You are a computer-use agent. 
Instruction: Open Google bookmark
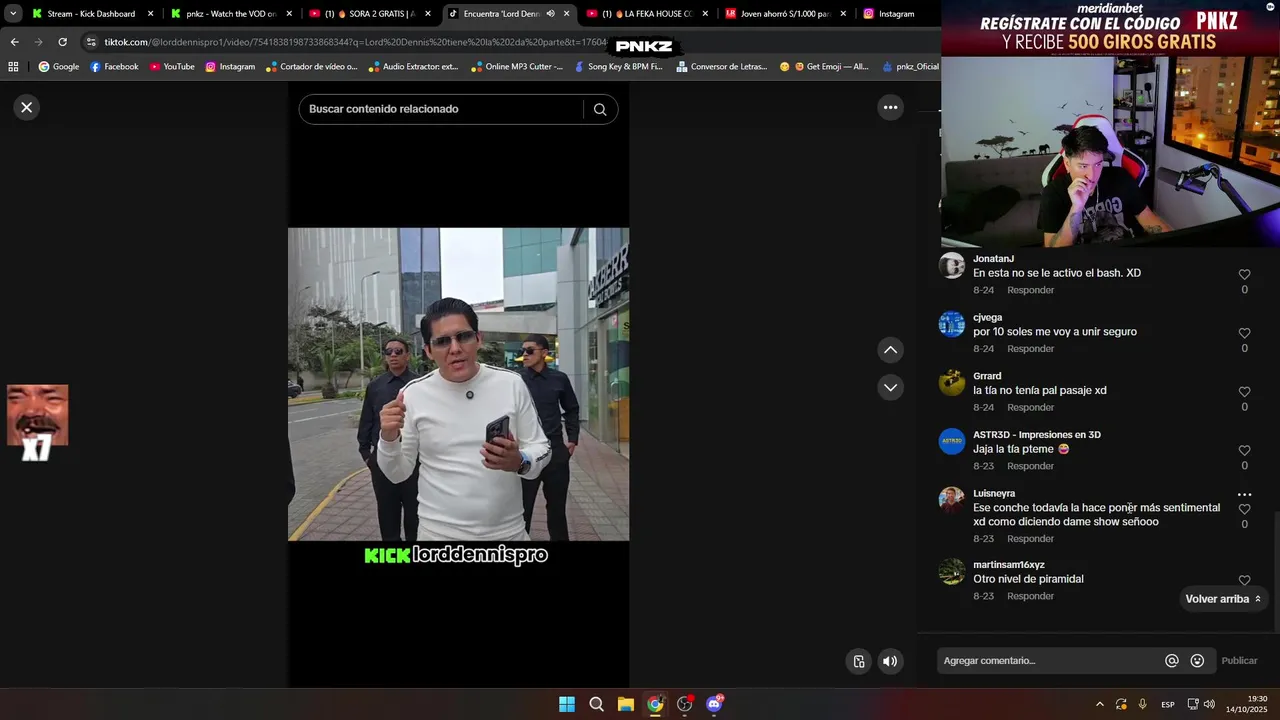tap(58, 67)
